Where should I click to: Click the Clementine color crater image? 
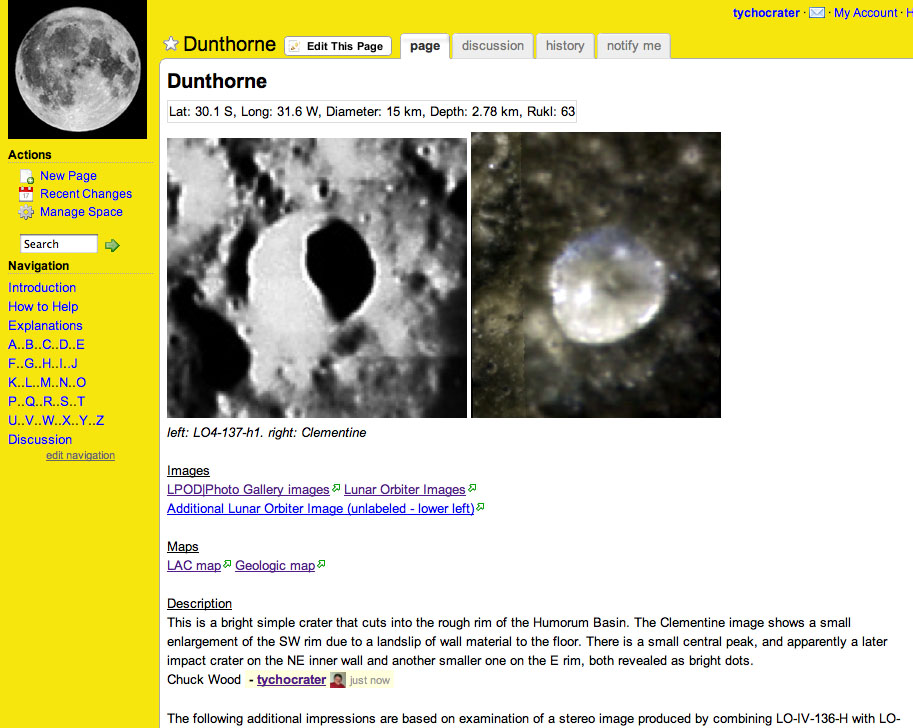(x=596, y=275)
